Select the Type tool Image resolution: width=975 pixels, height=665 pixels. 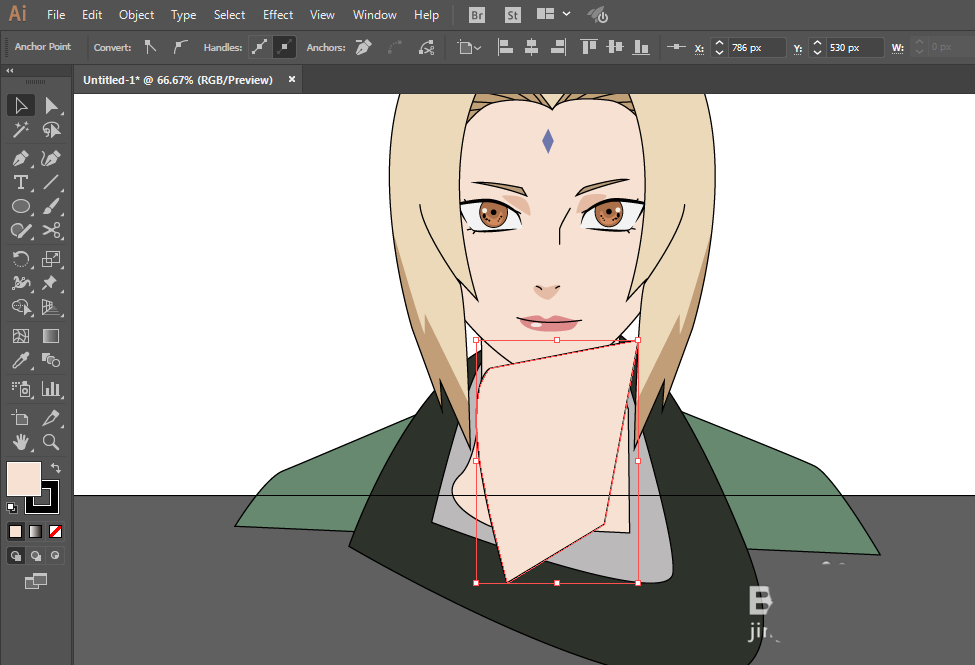(x=21, y=182)
